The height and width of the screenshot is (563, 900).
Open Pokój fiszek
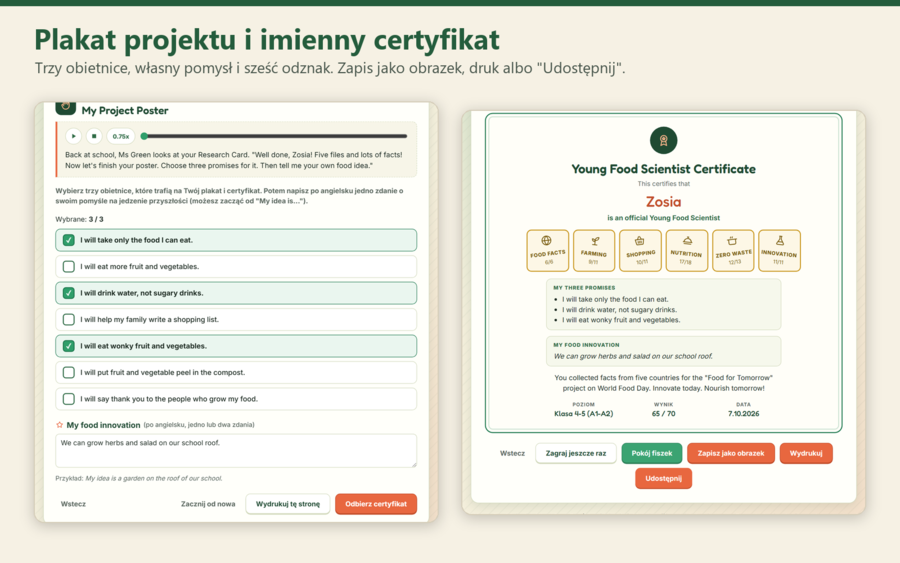click(x=651, y=453)
